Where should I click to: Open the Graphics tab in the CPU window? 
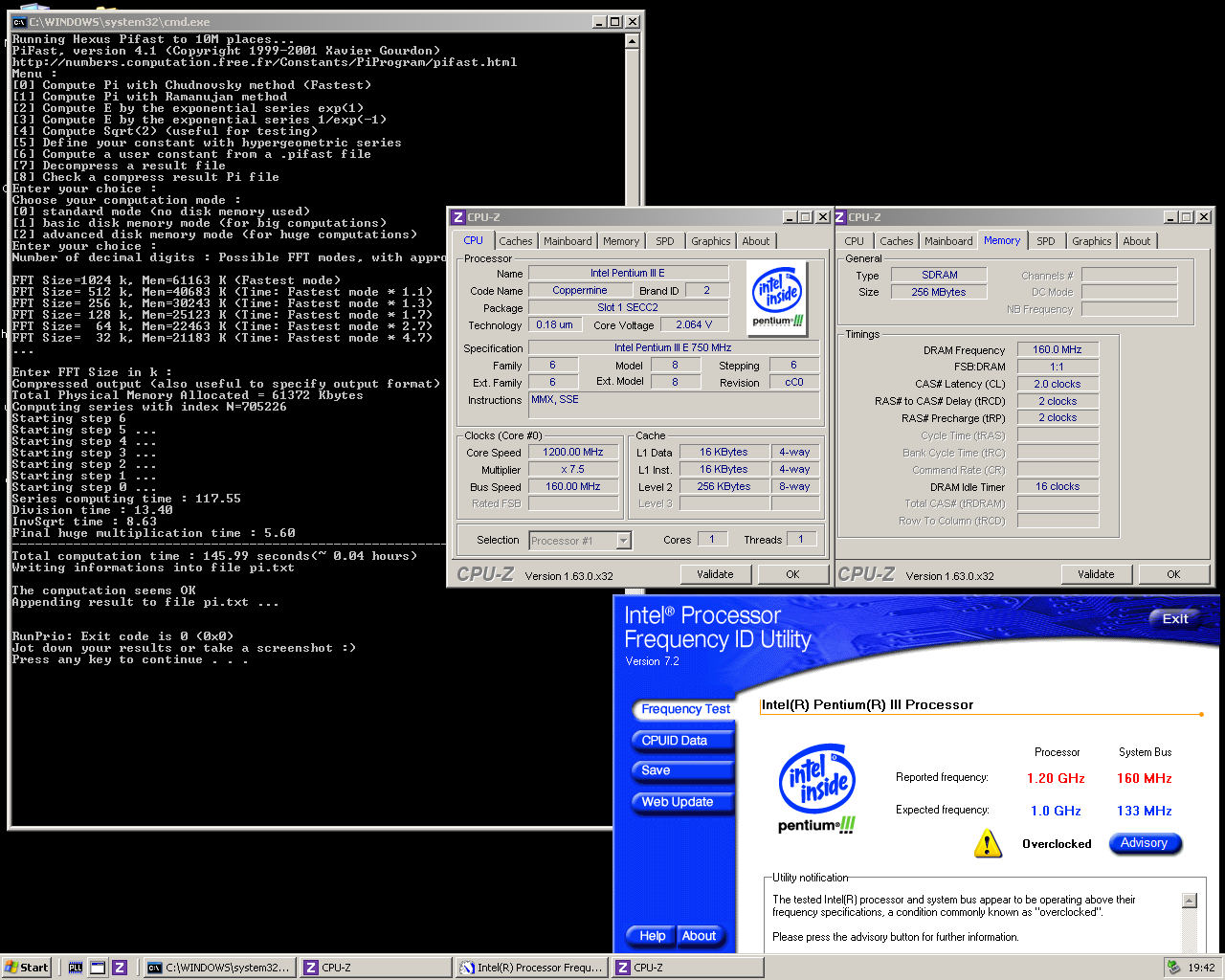(x=711, y=241)
